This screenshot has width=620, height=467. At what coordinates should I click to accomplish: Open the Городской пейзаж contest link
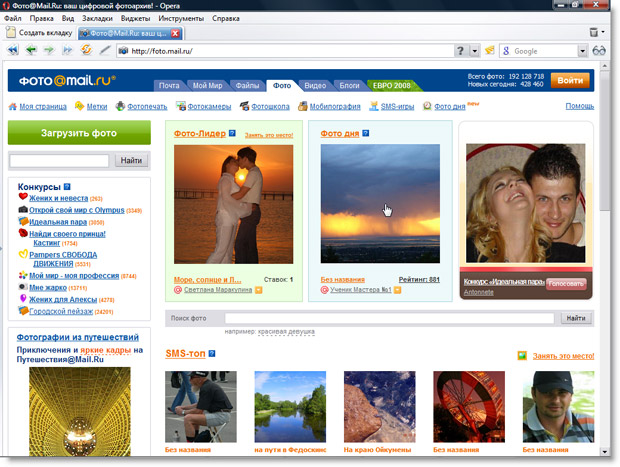coord(61,311)
